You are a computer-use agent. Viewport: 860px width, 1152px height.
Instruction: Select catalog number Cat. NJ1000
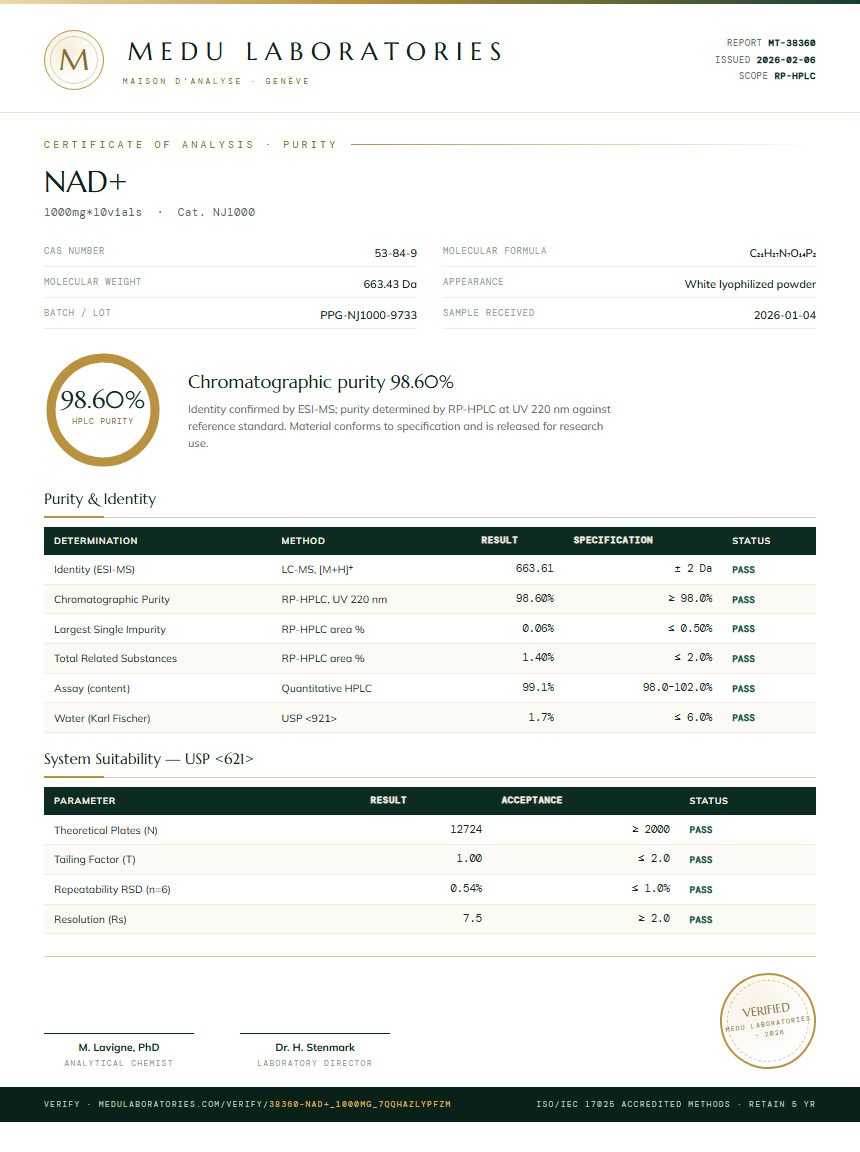(x=216, y=212)
